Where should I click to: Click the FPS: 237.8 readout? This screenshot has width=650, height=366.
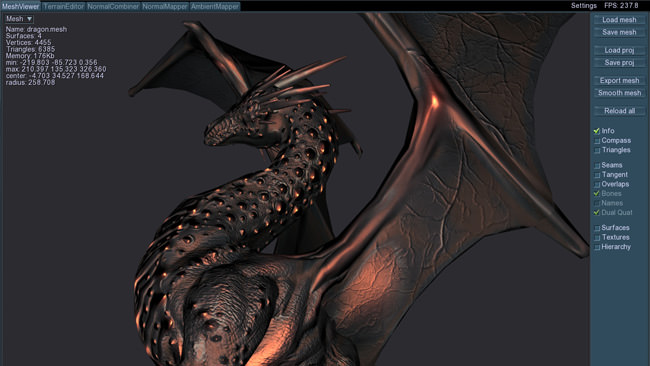coord(621,5)
